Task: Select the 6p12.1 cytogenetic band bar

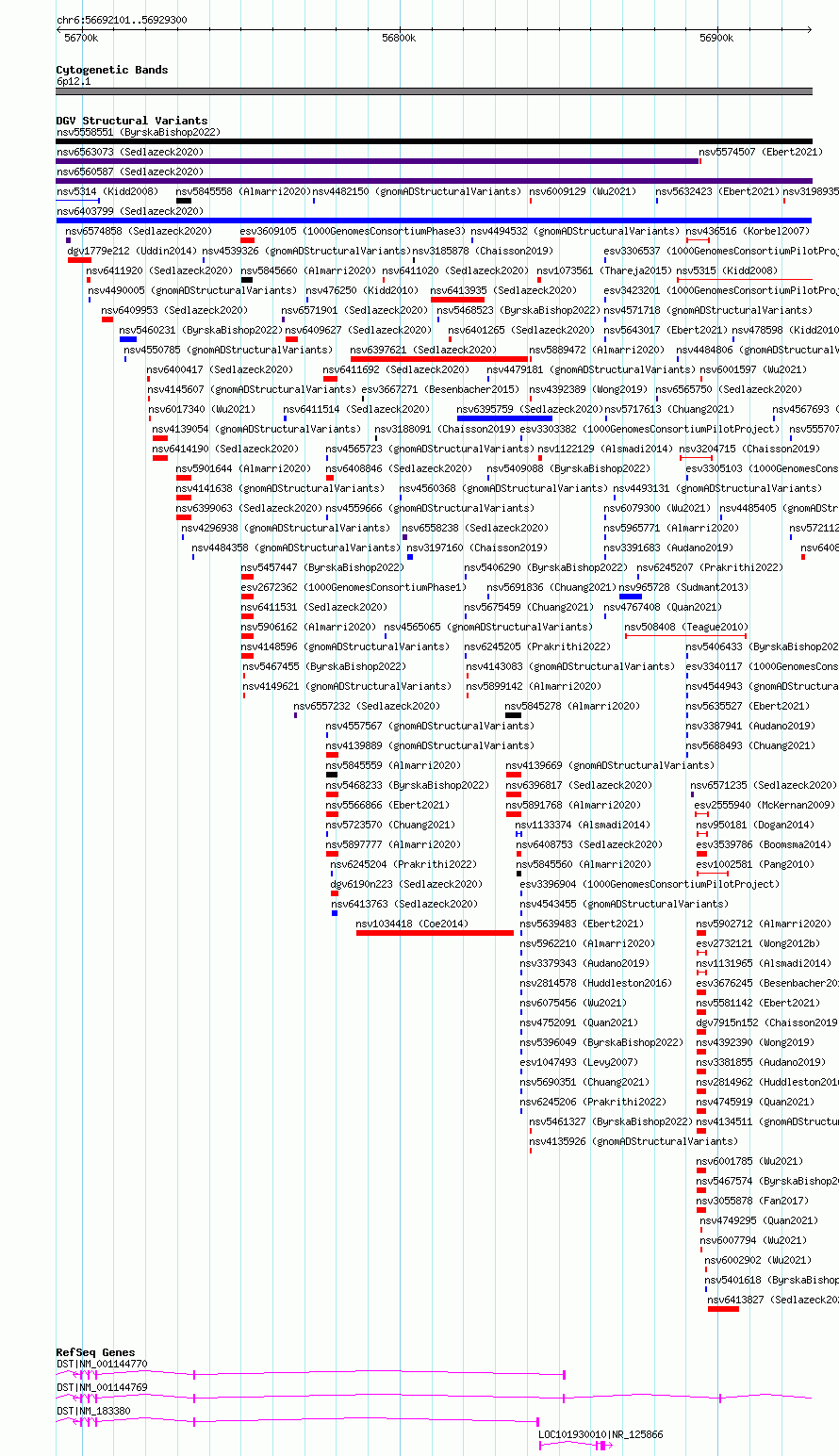Action: 434,91
